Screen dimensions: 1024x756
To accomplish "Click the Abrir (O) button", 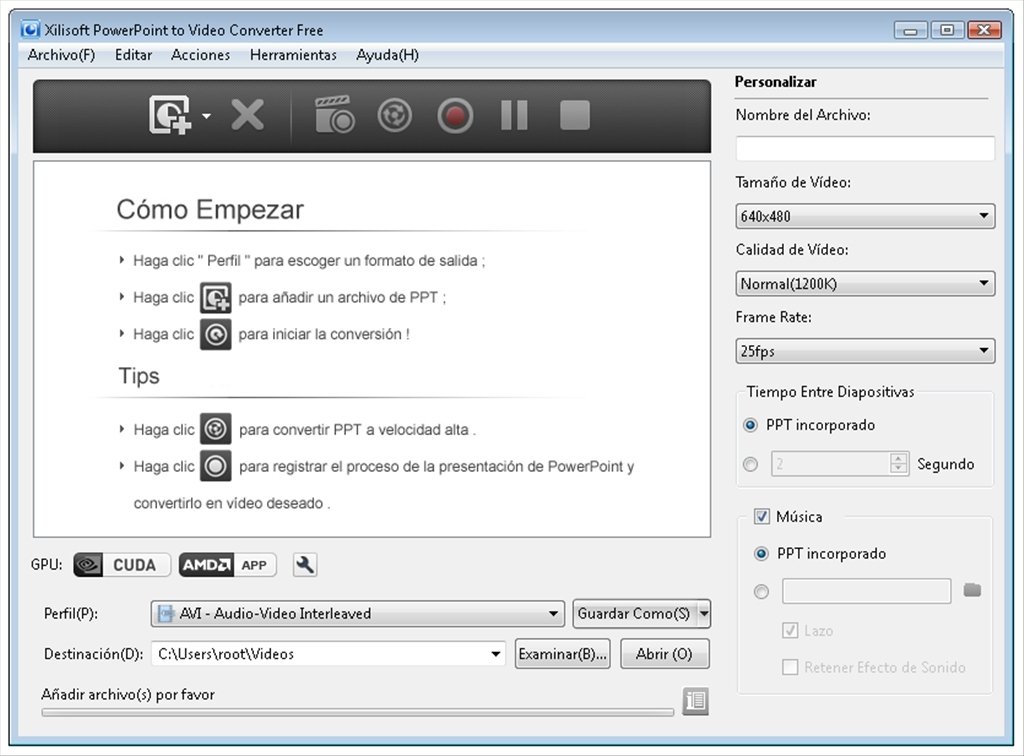I will (x=664, y=654).
